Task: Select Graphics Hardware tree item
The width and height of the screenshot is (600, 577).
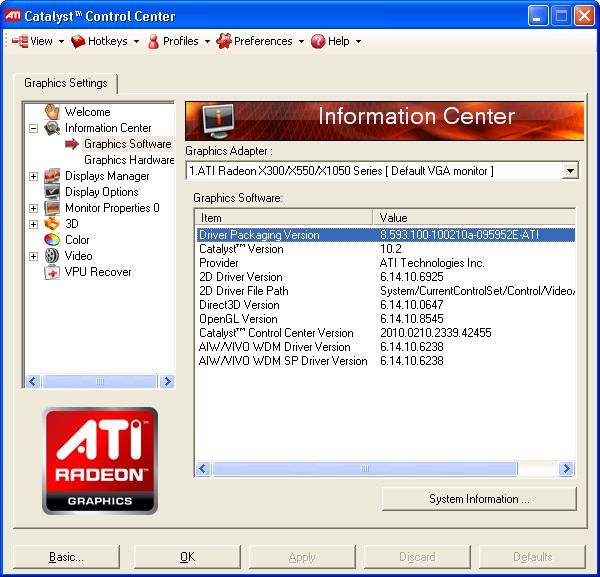Action: click(x=129, y=160)
